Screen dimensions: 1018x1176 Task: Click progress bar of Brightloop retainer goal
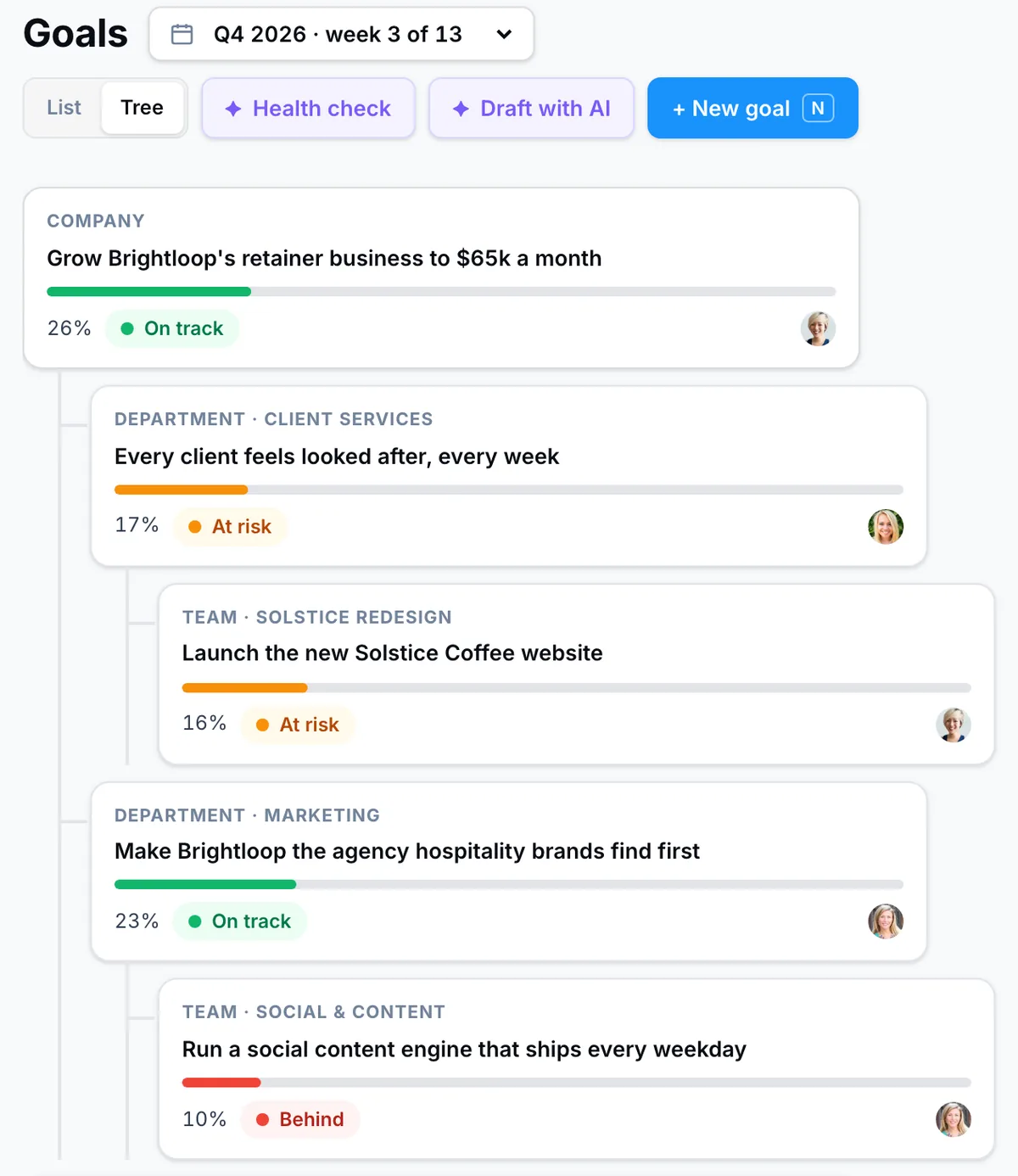click(441, 292)
